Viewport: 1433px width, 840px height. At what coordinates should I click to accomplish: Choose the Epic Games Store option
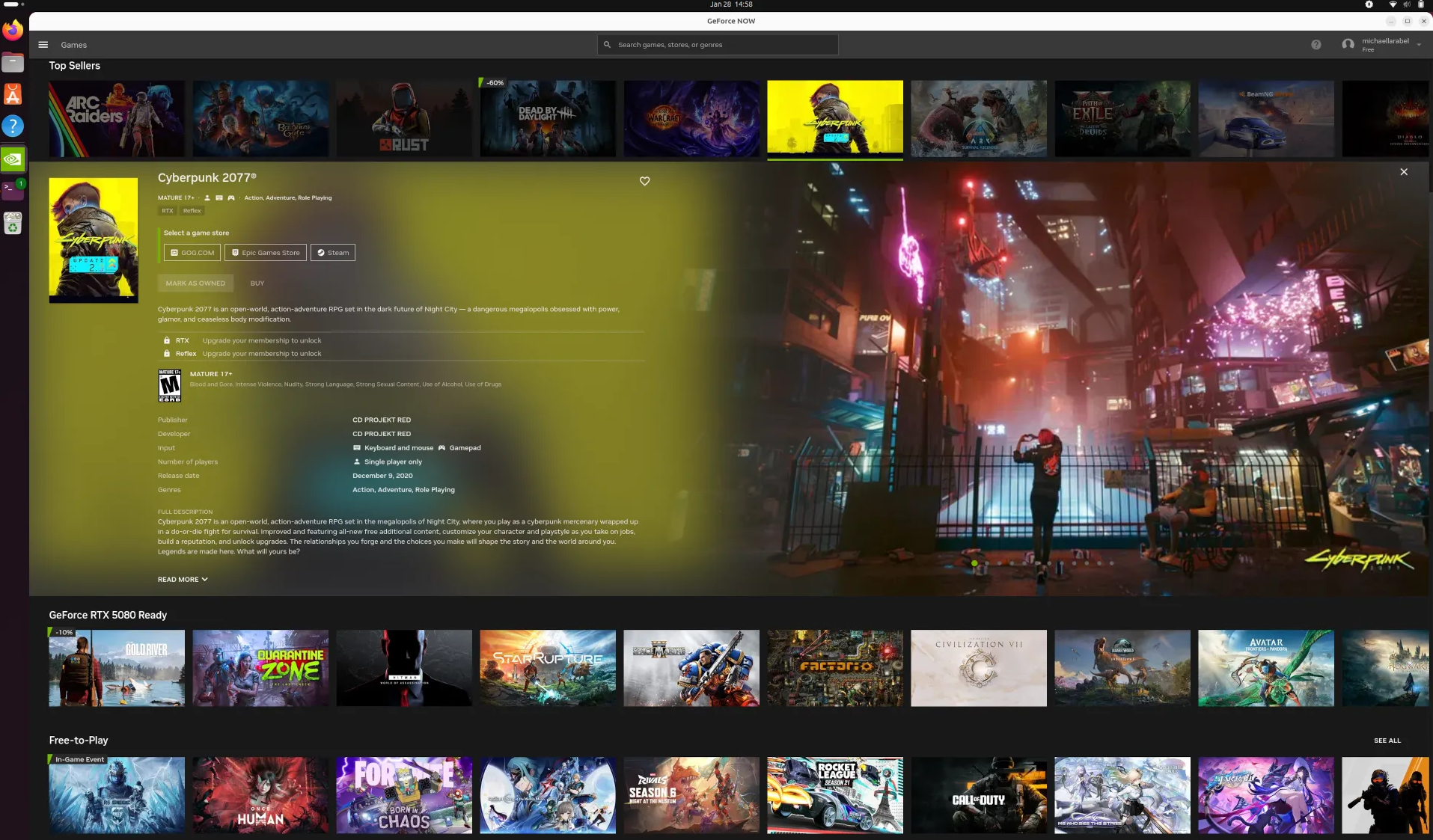click(266, 253)
